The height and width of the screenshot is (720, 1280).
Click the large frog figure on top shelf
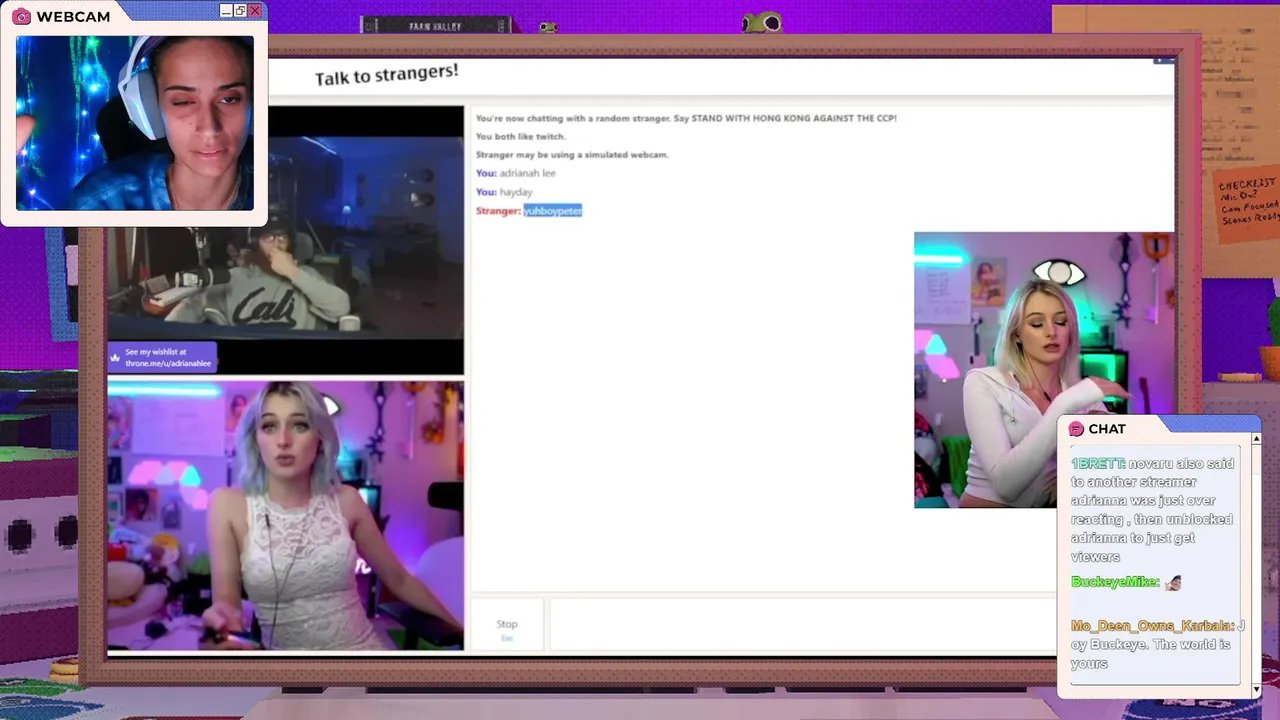point(762,22)
